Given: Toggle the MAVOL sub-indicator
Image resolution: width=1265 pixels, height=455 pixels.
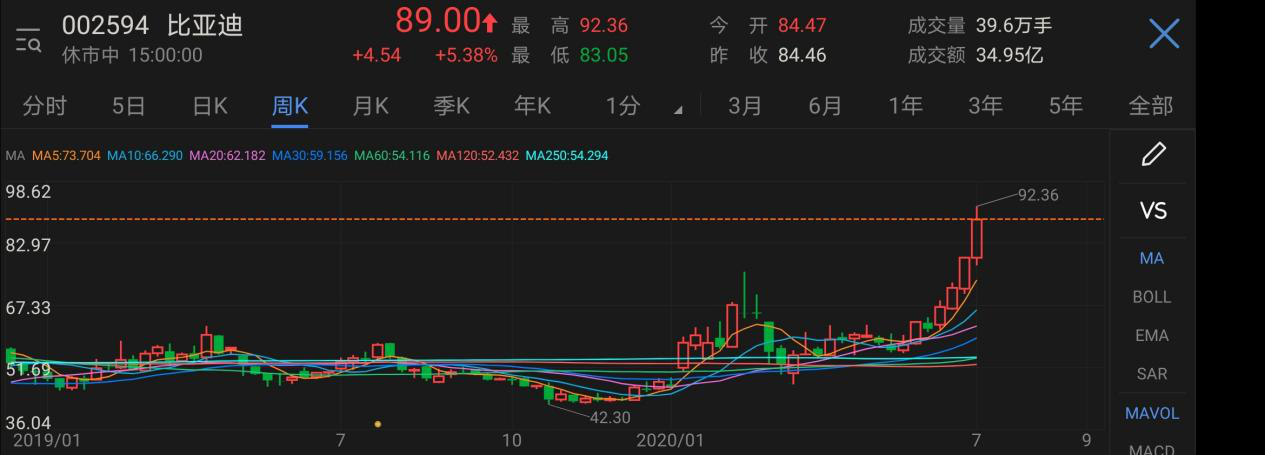Looking at the screenshot, I should [1152, 413].
